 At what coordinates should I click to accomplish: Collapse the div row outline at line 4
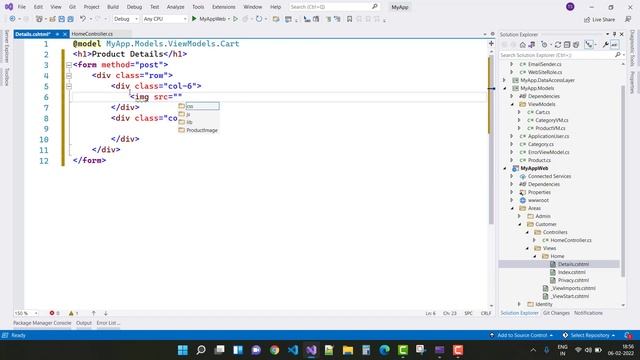click(69, 76)
